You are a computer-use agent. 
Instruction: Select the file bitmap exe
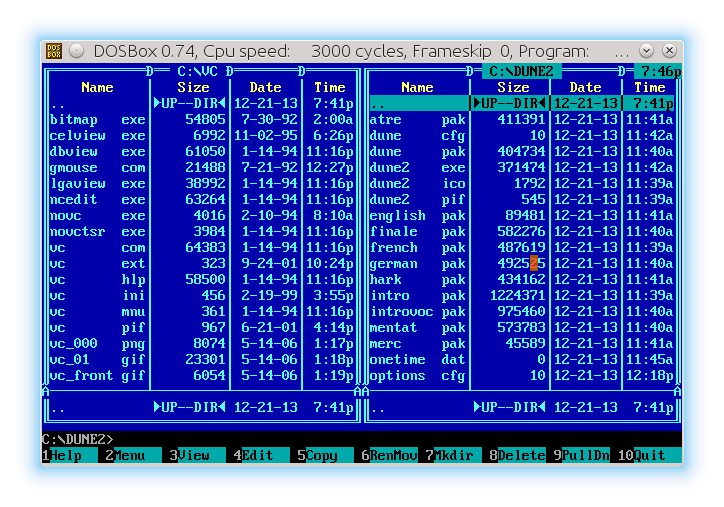[202, 120]
